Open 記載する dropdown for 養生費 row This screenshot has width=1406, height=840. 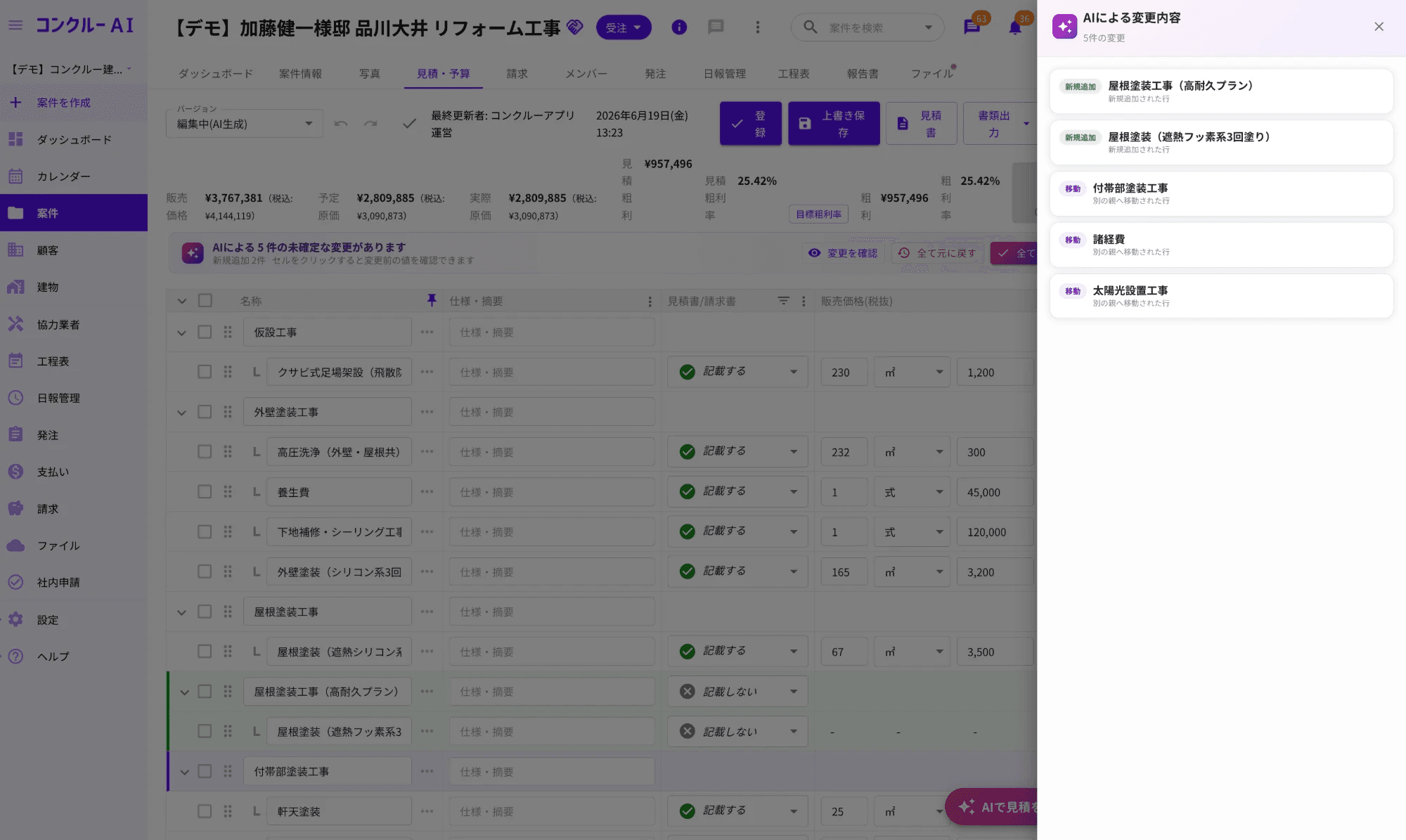[737, 492]
